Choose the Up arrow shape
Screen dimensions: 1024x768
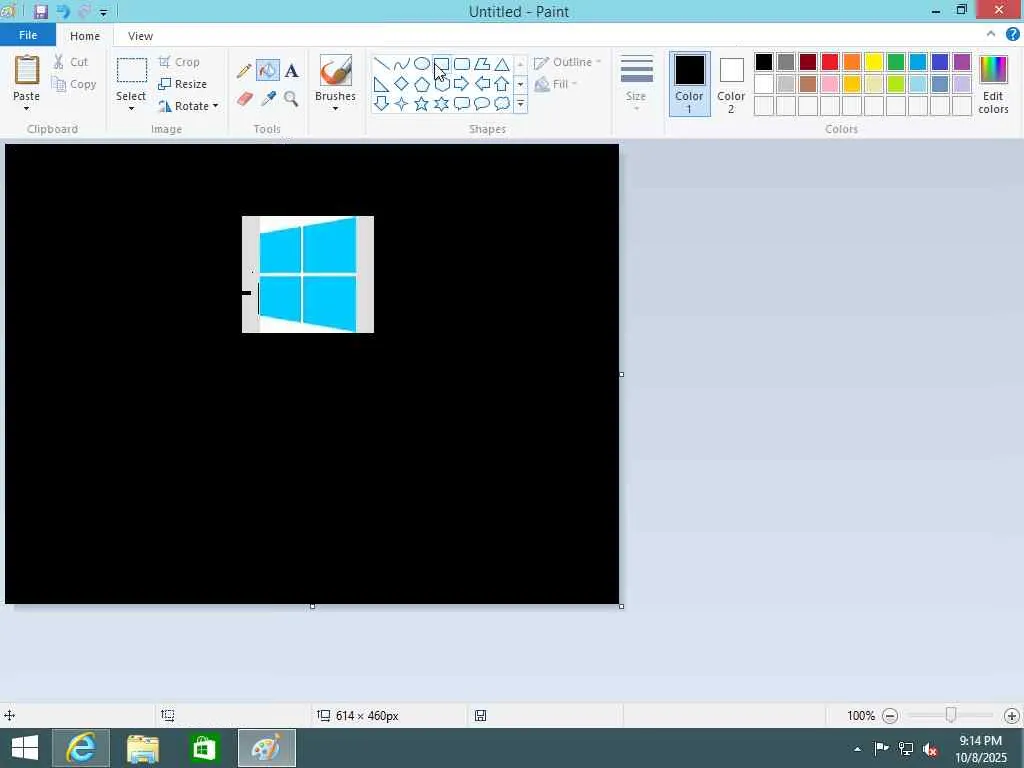[x=502, y=84]
